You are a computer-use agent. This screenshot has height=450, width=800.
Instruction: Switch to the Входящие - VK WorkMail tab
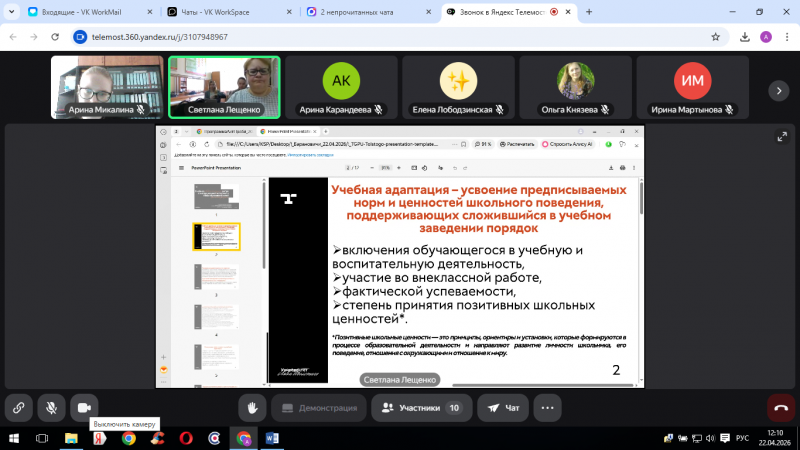[80, 11]
